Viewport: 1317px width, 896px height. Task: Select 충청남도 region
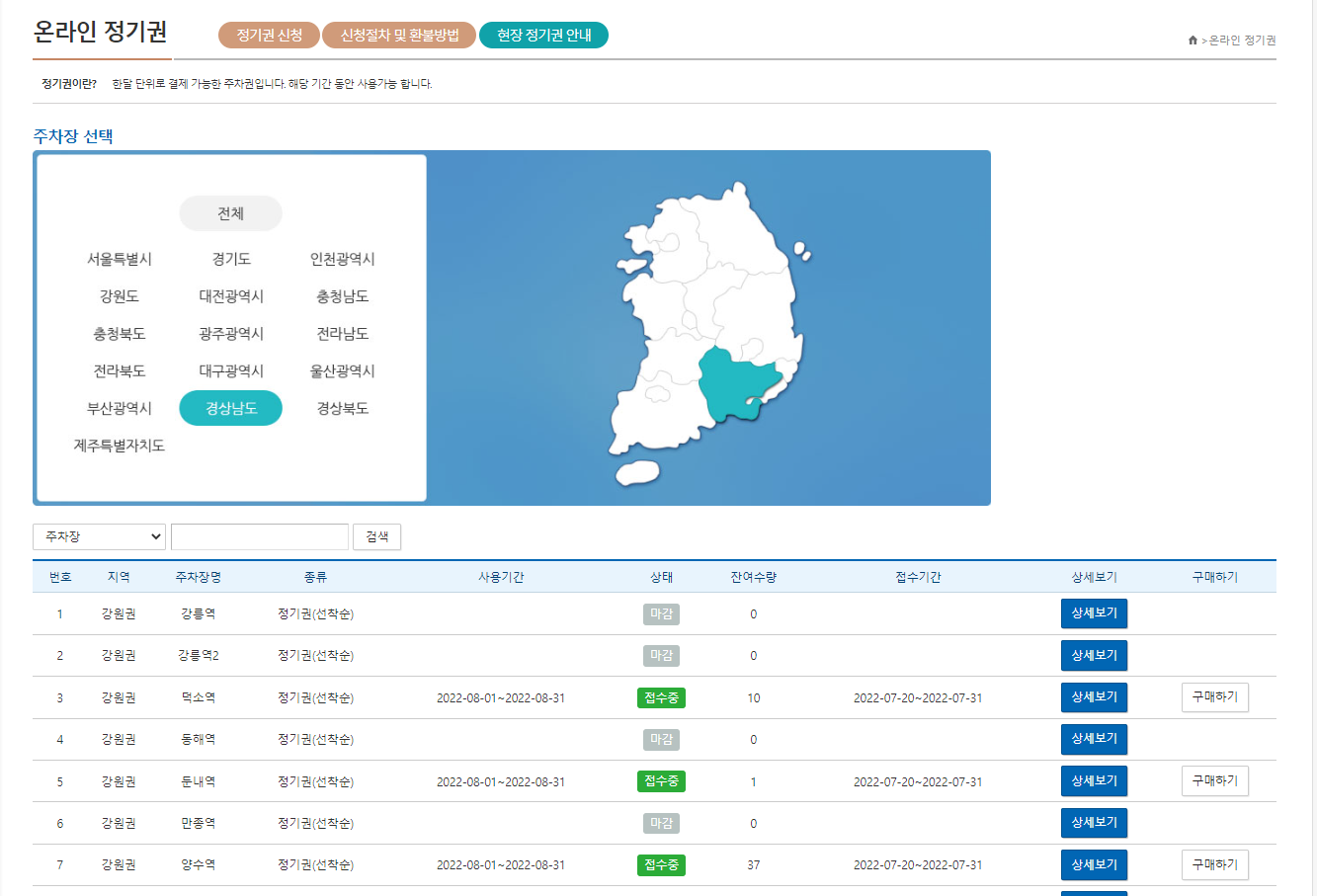(x=343, y=296)
